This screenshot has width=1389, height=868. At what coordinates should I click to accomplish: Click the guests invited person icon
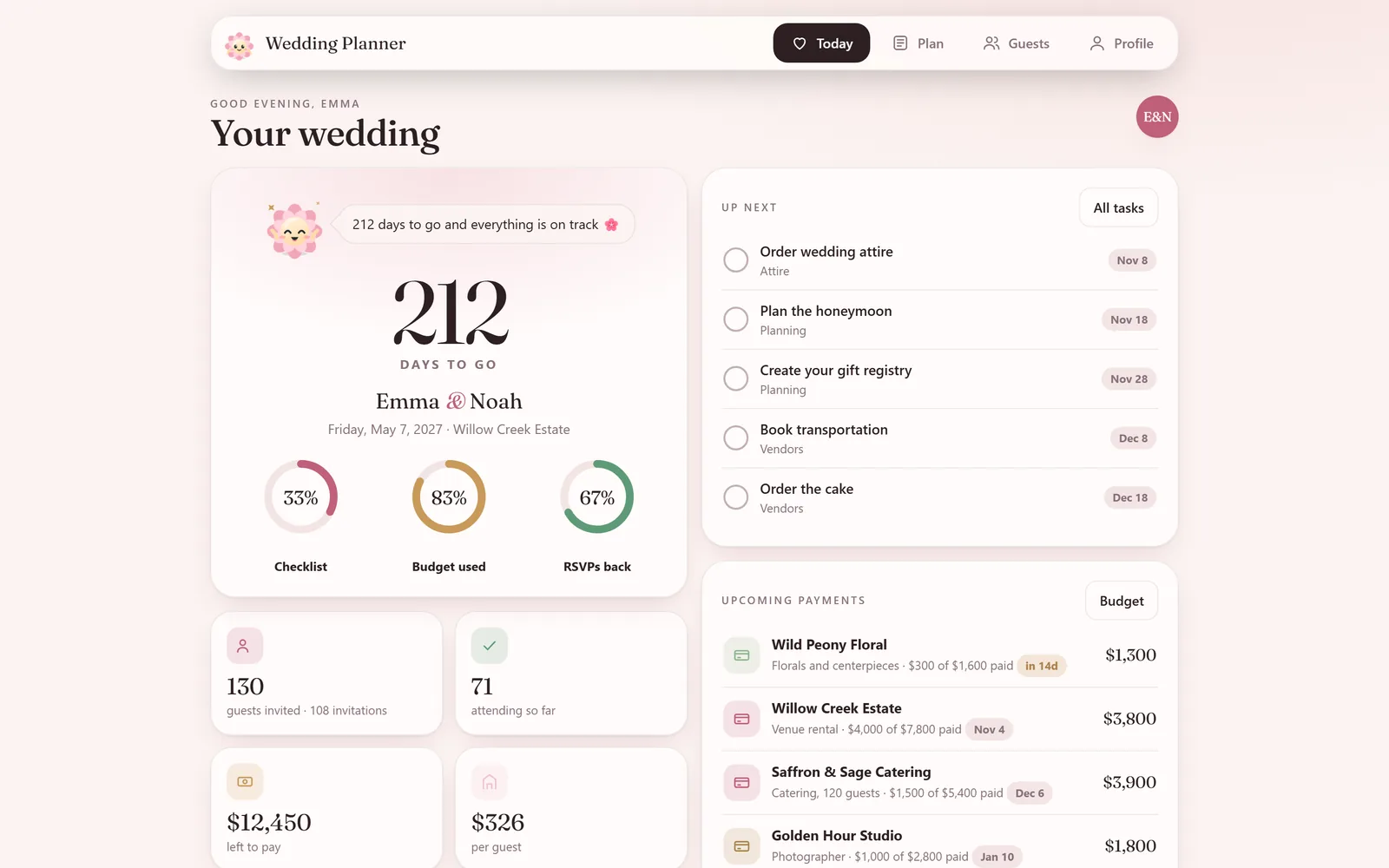(x=244, y=646)
